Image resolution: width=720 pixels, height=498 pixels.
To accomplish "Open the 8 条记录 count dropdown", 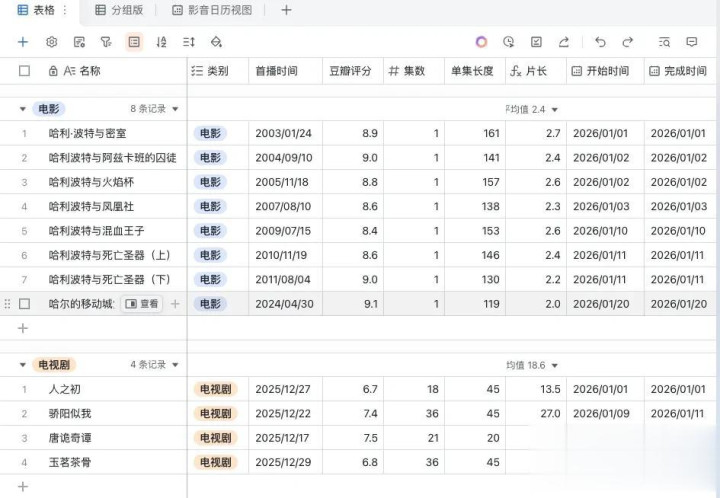I will click(154, 109).
